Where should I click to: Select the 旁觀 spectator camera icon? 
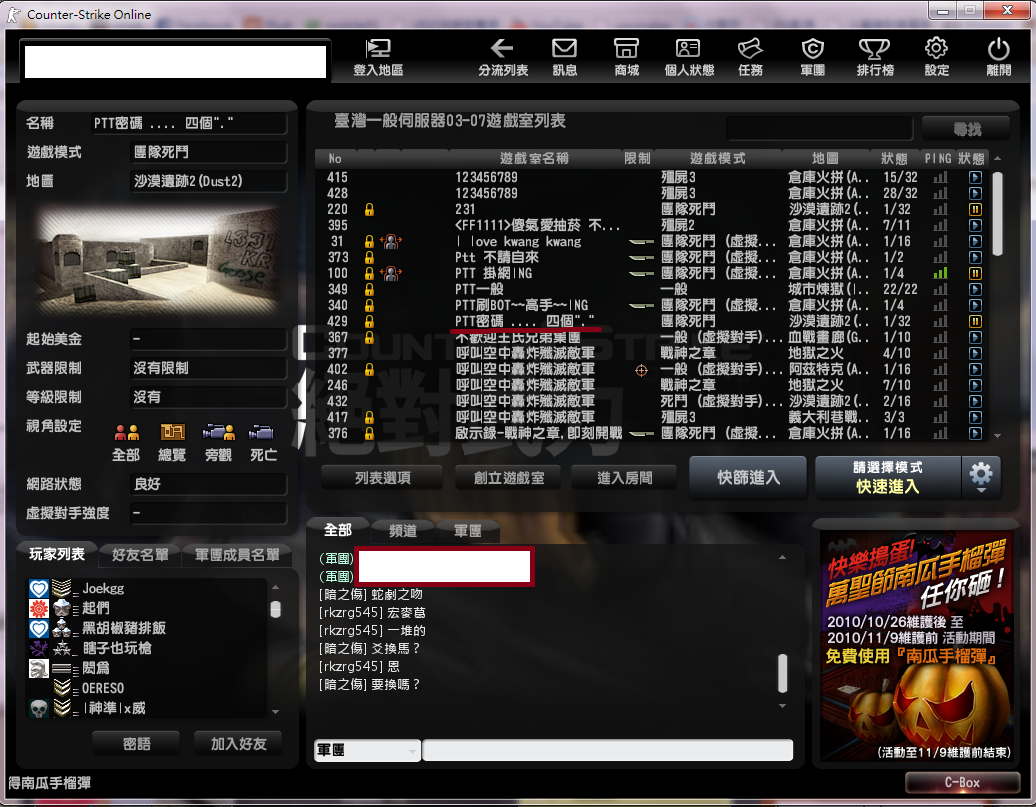point(219,433)
